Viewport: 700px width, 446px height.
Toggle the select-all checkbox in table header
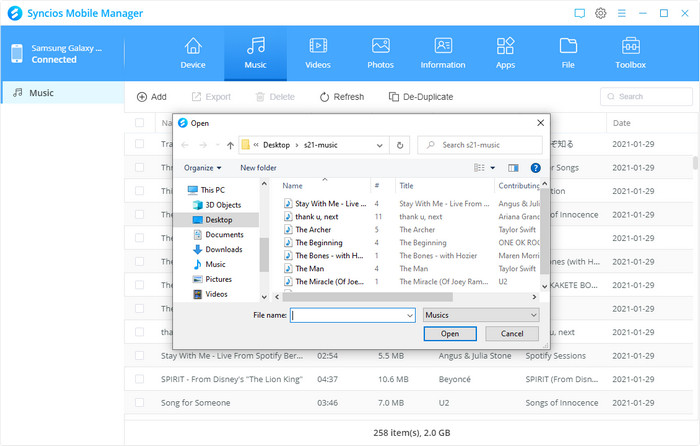point(139,123)
